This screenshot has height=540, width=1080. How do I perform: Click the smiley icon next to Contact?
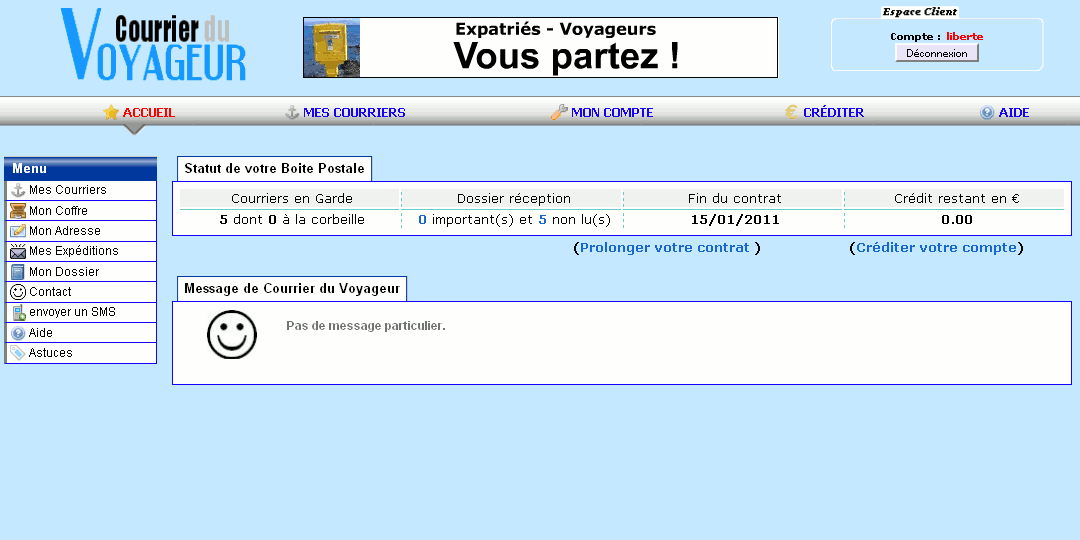click(x=17, y=292)
